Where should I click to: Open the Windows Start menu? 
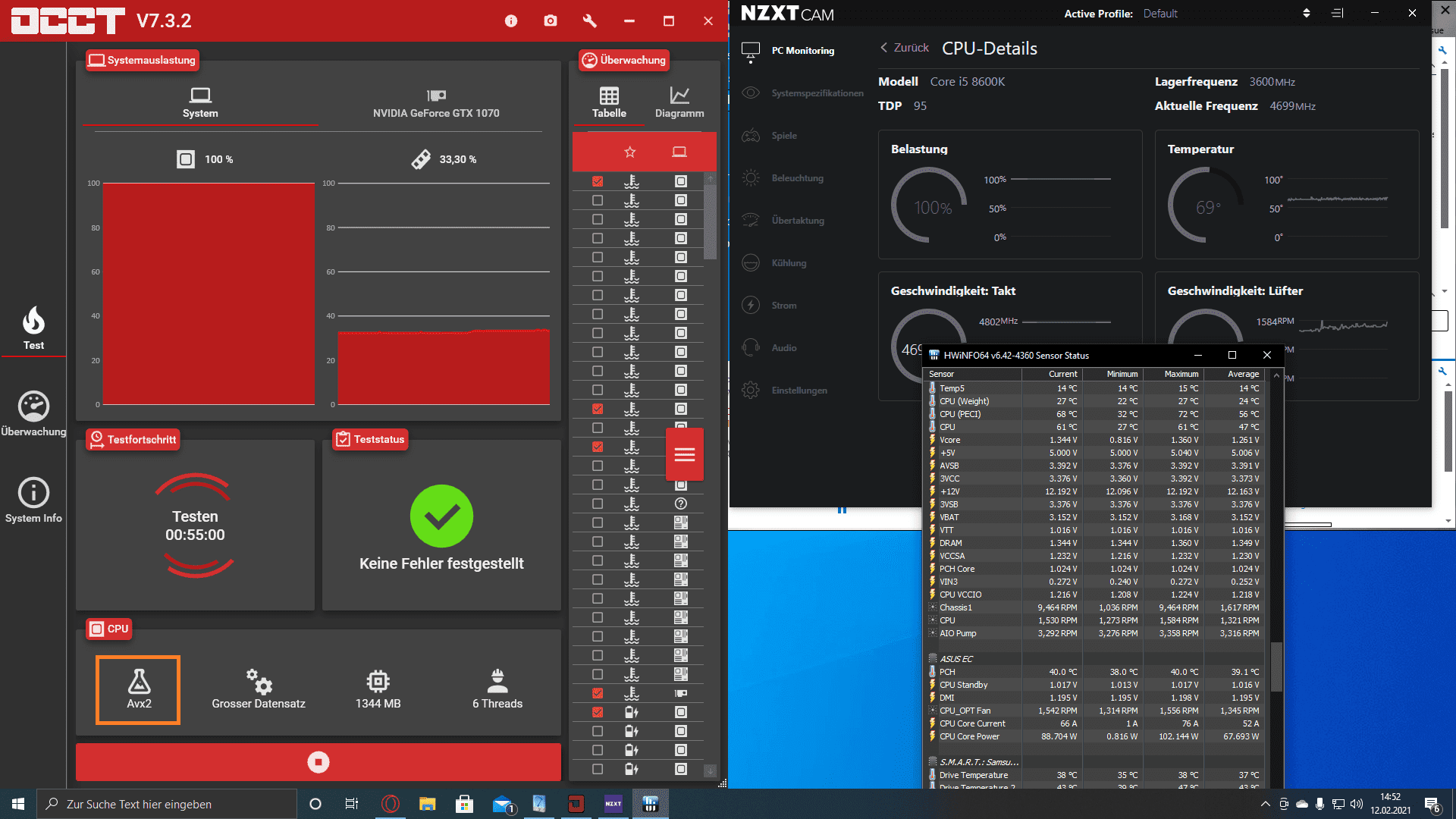18,804
